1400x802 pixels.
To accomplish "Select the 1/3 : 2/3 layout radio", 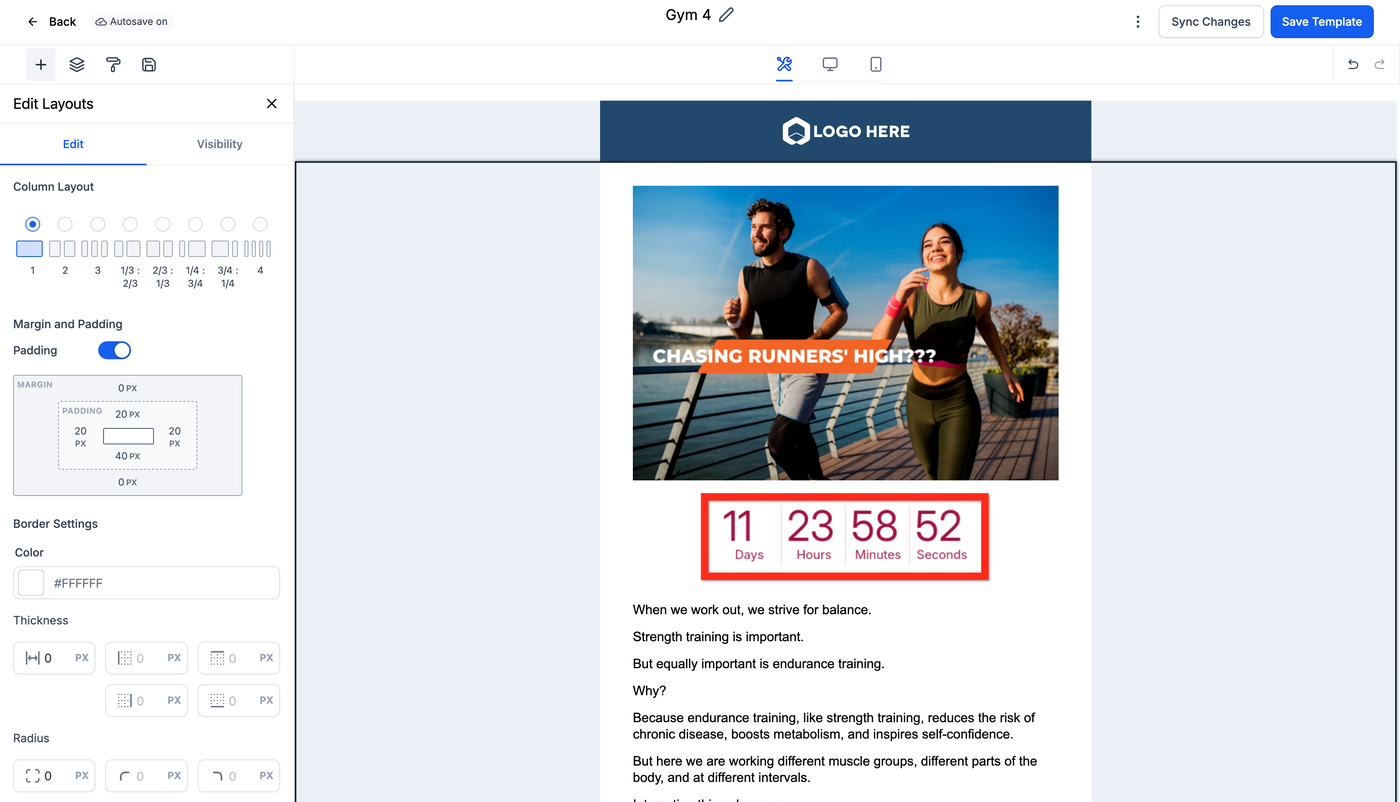I will point(130,224).
